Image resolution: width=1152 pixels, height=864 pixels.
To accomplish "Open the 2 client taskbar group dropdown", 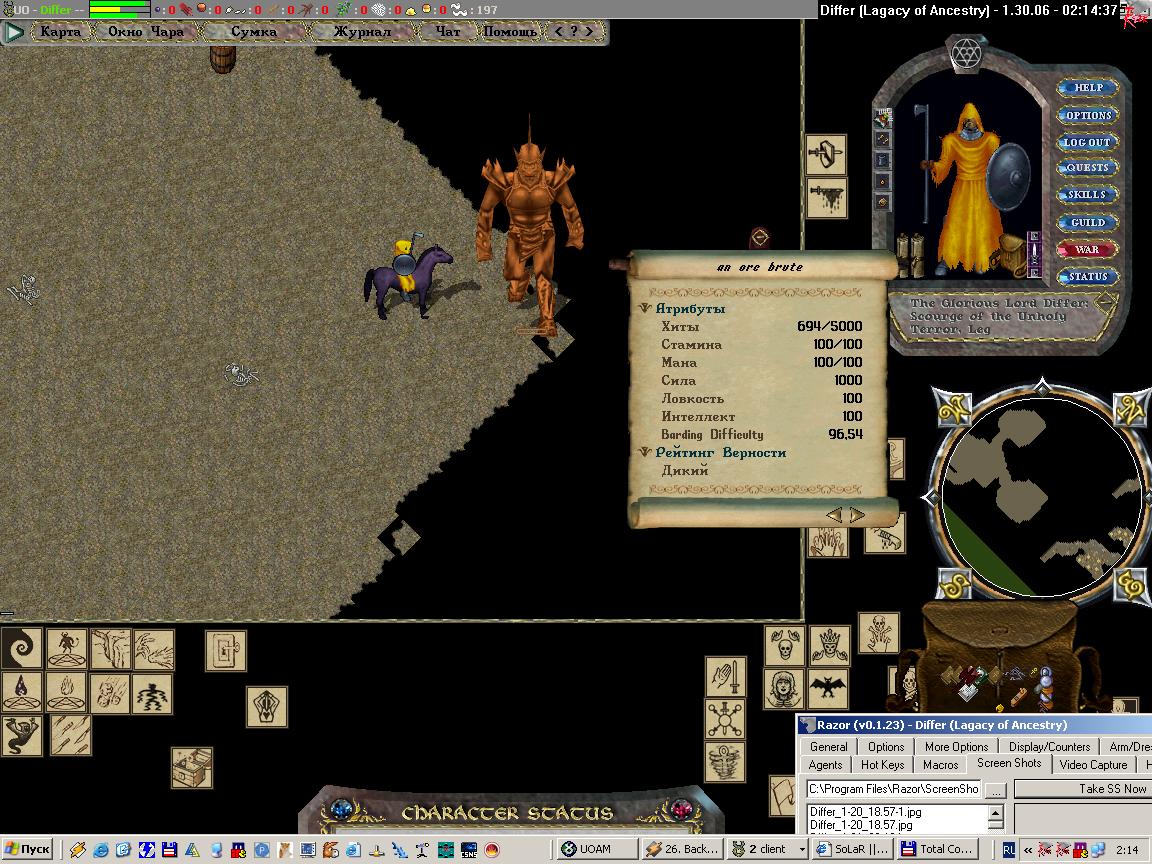I will [801, 849].
